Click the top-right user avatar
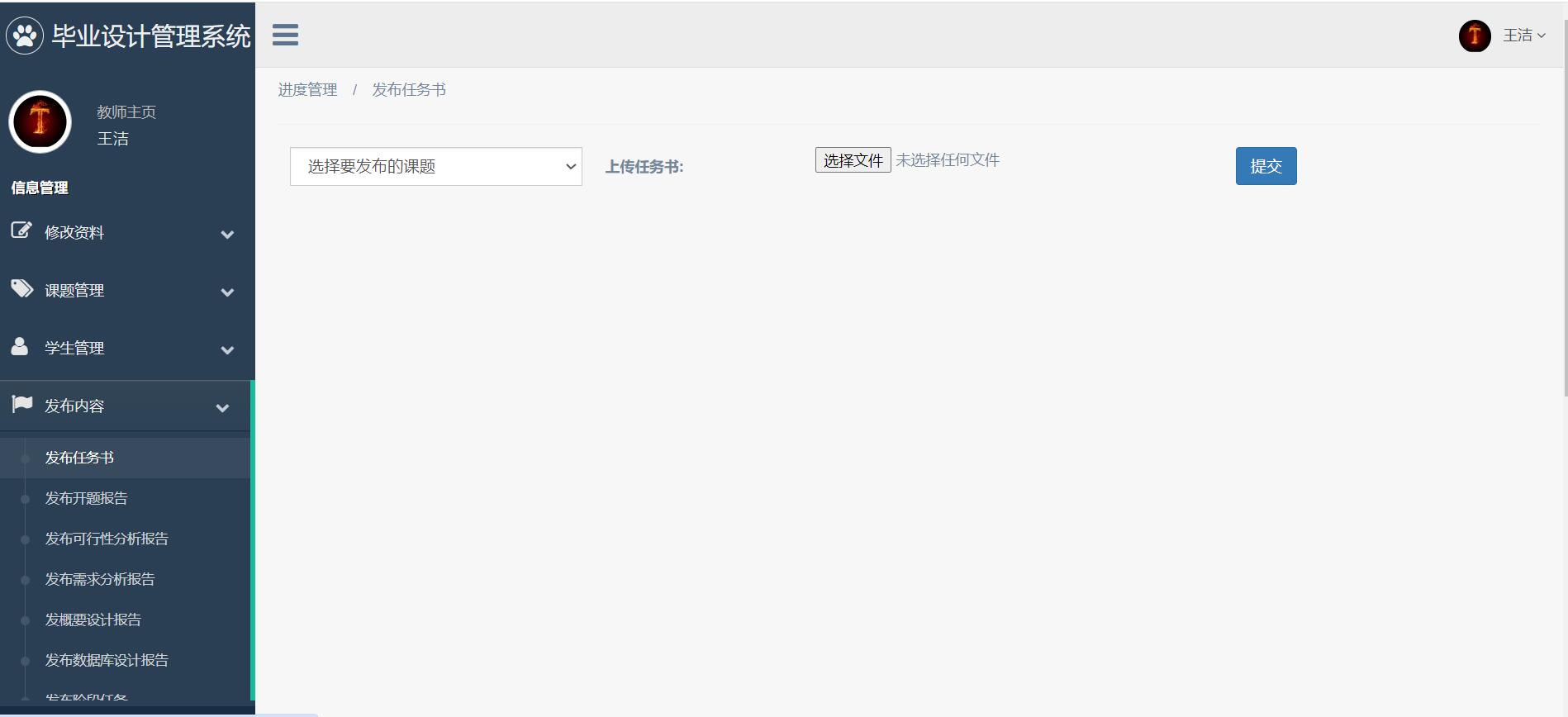The image size is (1568, 717). pos(1475,36)
